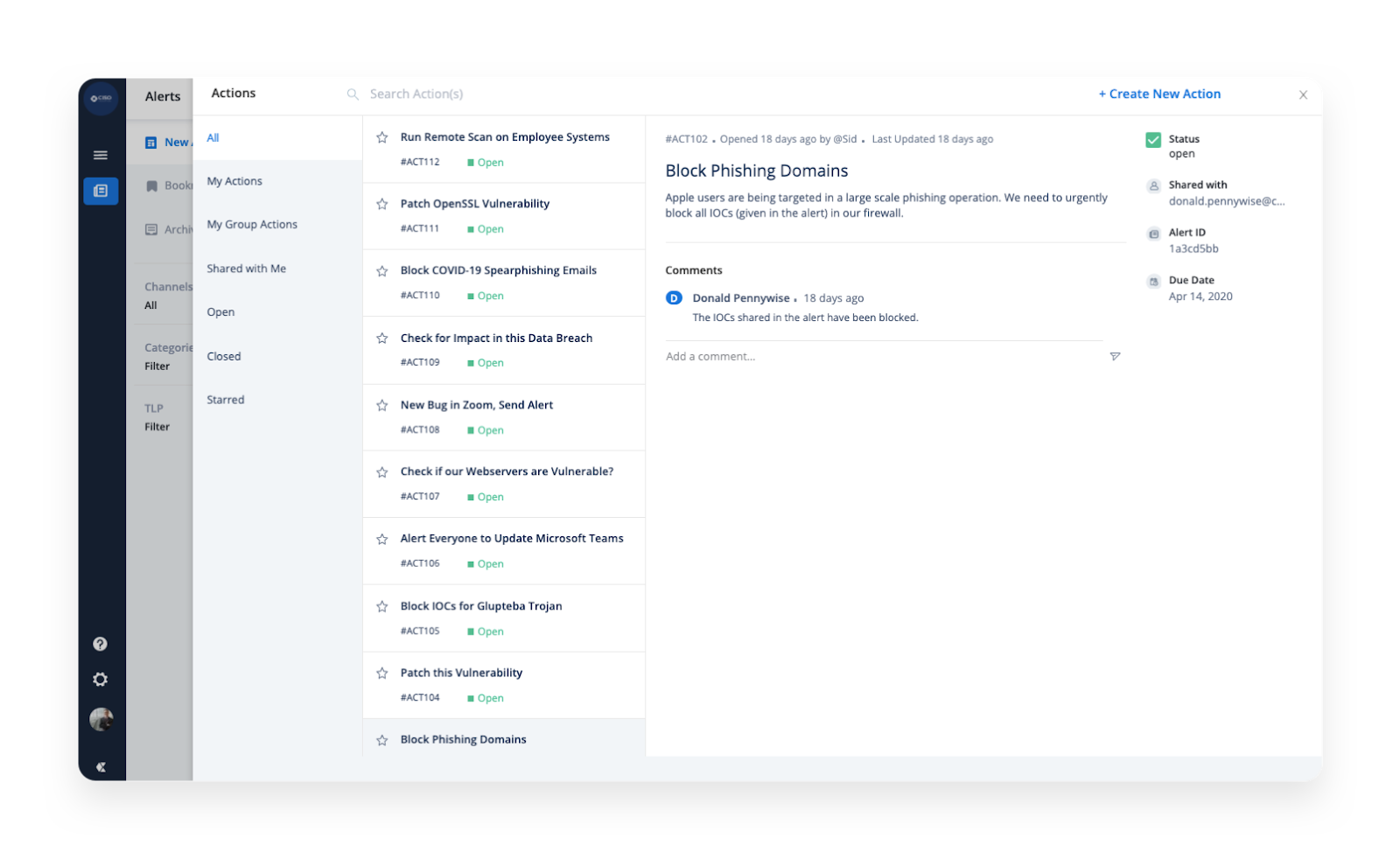
Task: Open the settings gear icon
Action: point(101,680)
